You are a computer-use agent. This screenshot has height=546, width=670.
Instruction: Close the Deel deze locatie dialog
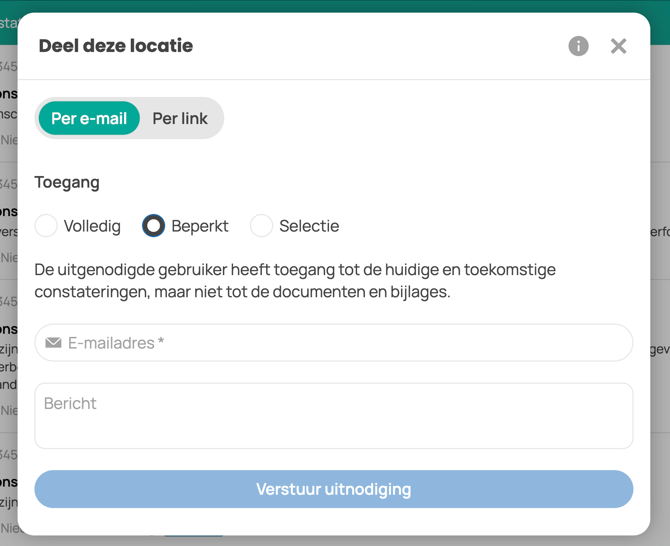619,46
